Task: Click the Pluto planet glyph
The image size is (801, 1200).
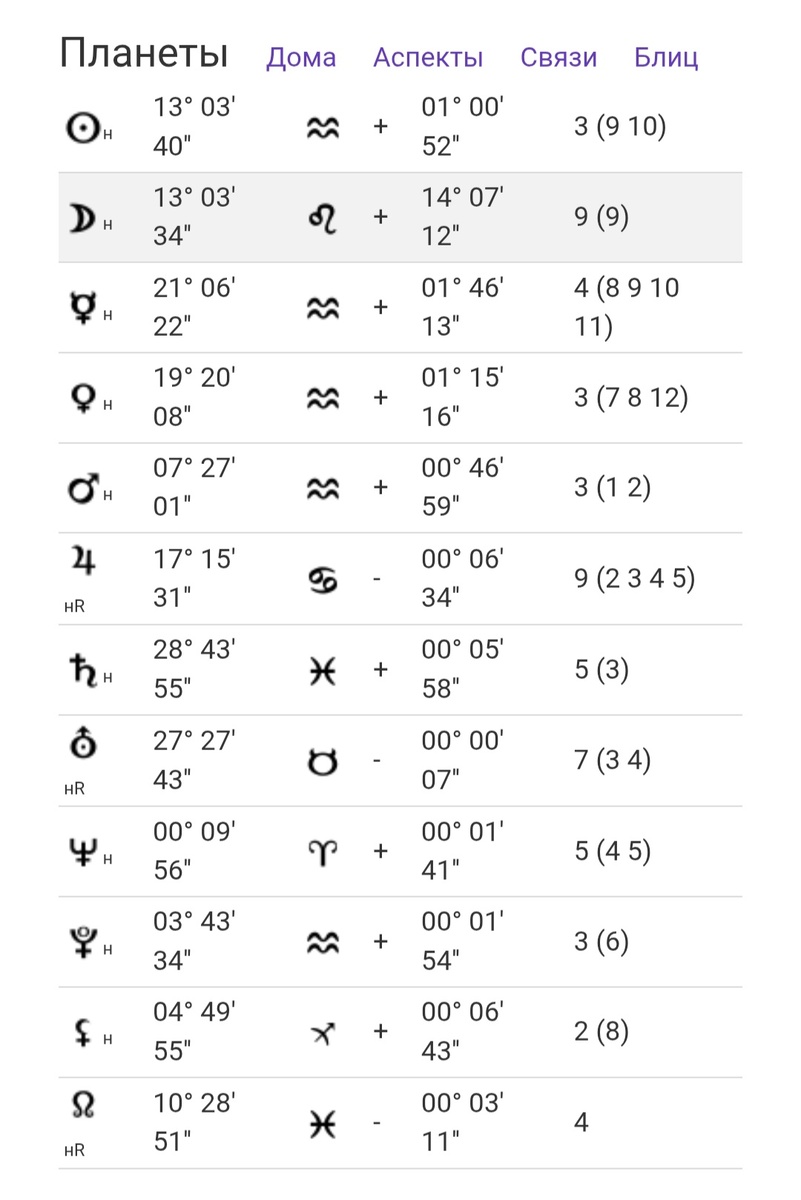Action: 82,942
